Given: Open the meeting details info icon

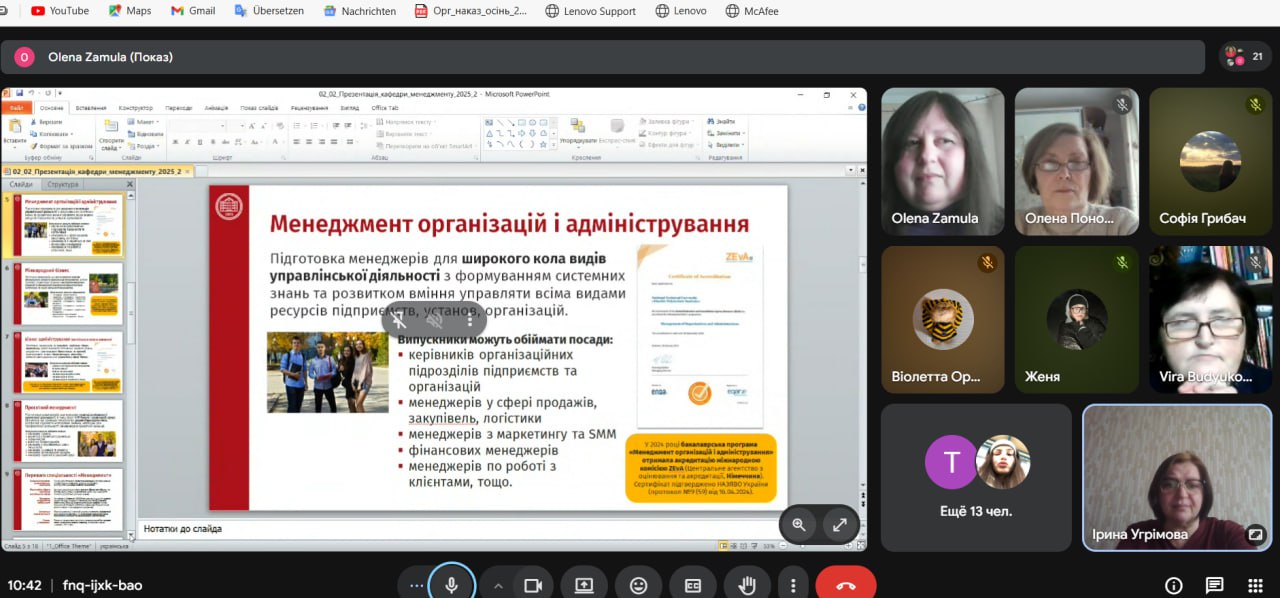Looking at the screenshot, I should point(1174,585).
